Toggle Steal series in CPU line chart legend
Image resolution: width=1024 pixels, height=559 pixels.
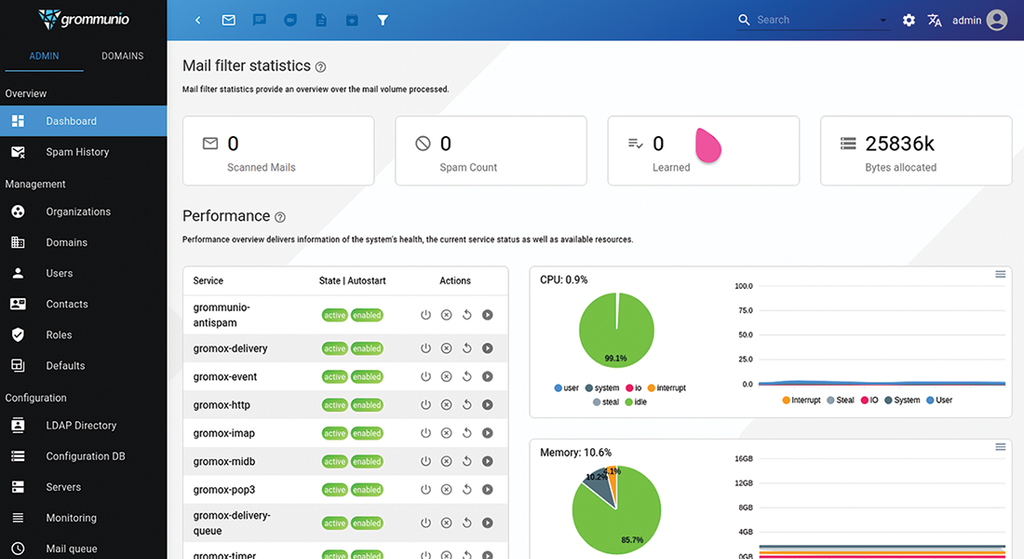tap(840, 400)
